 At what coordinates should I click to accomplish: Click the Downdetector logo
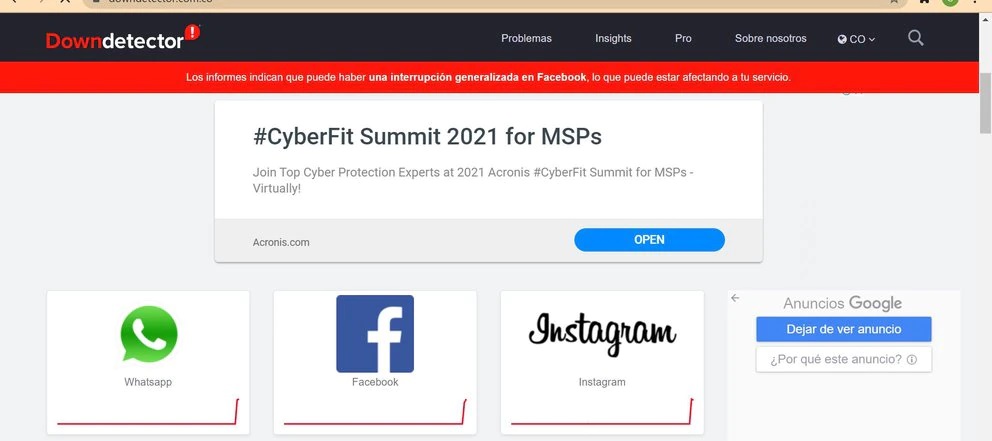point(123,38)
